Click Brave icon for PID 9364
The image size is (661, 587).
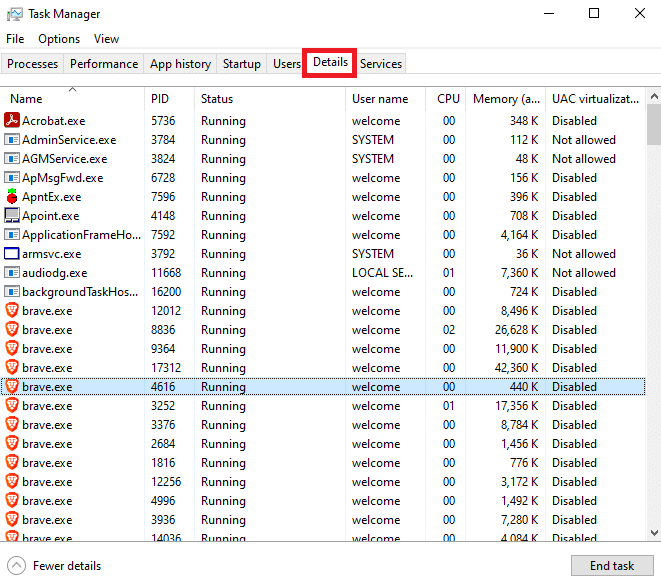12,348
